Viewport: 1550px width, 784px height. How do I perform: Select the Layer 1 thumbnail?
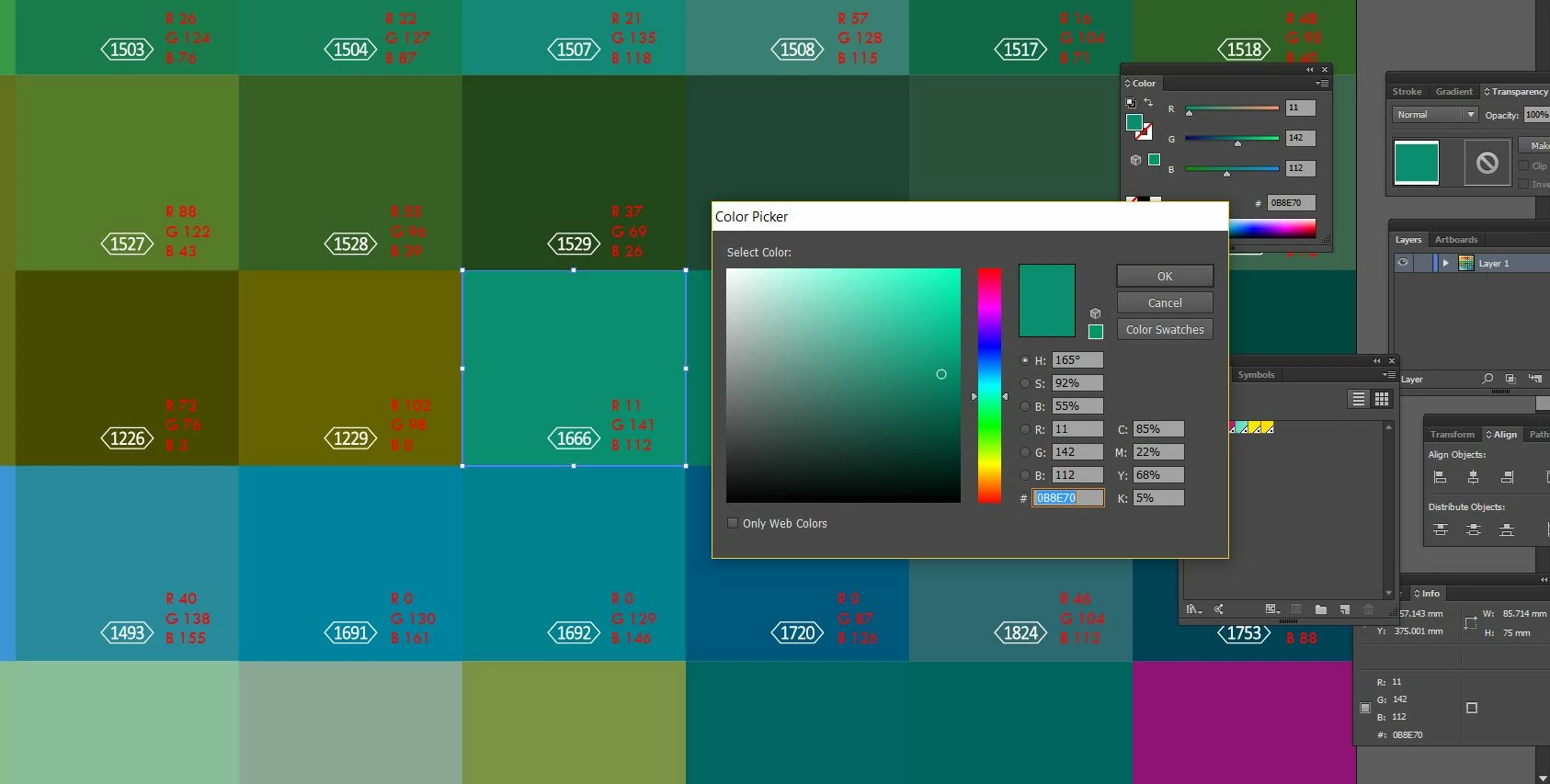pyautogui.click(x=1466, y=263)
